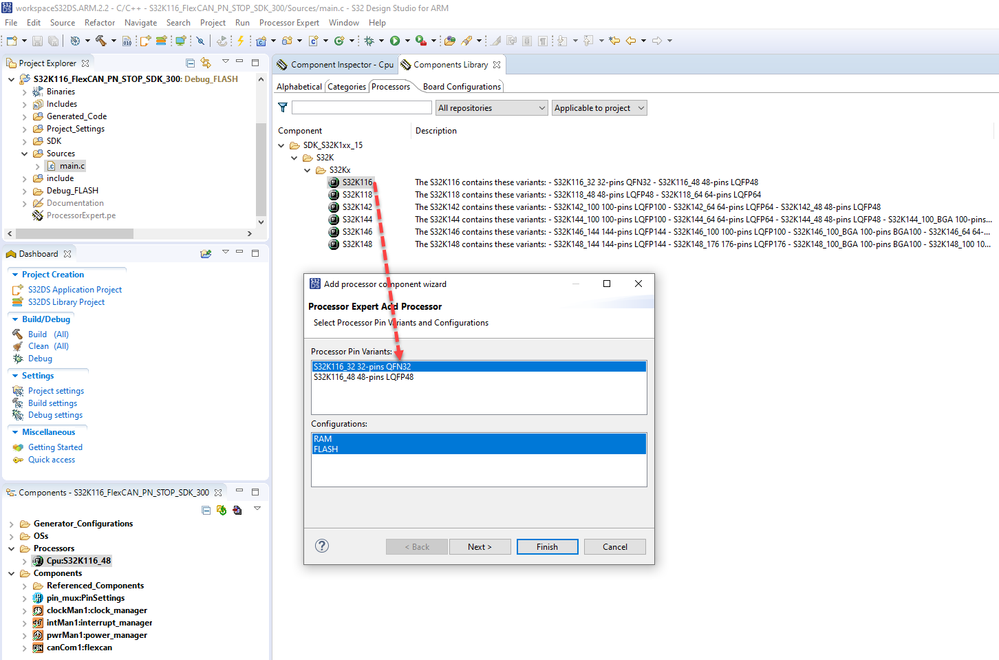Viewport: 999px width, 660px height.
Task: Click the Dashboard open-perspective icon
Action: pyautogui.click(x=205, y=254)
